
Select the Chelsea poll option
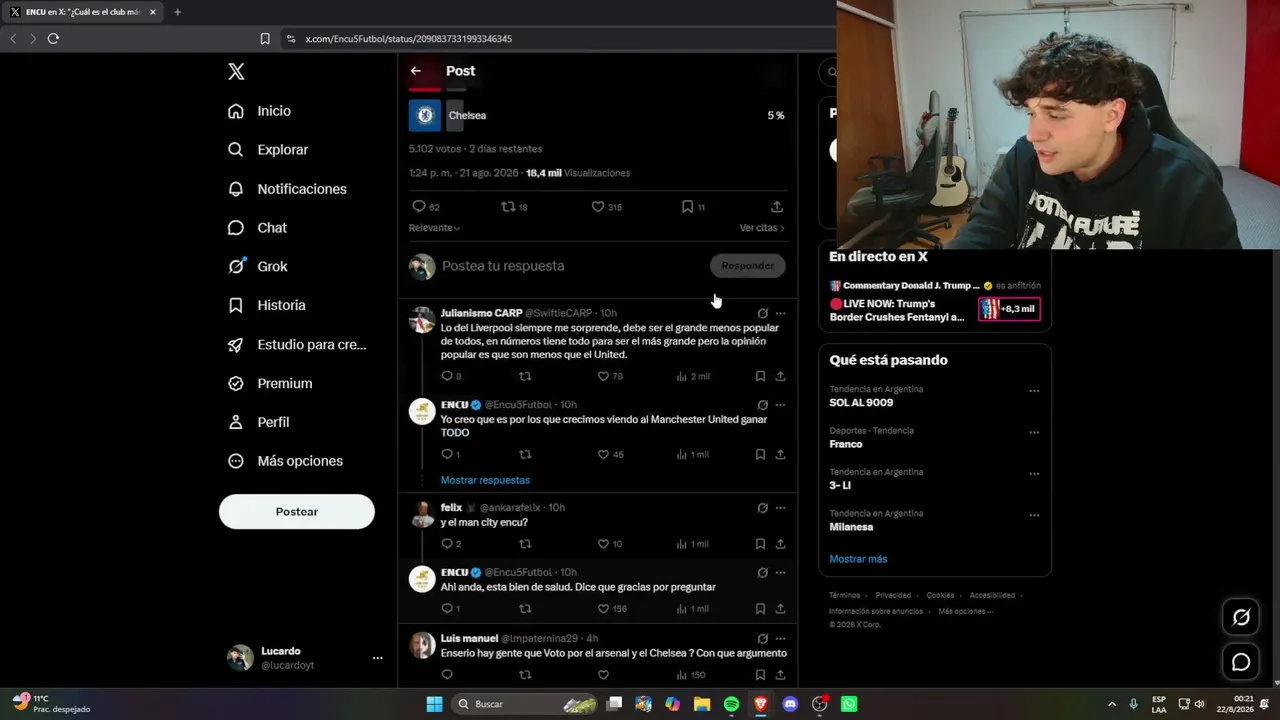597,115
